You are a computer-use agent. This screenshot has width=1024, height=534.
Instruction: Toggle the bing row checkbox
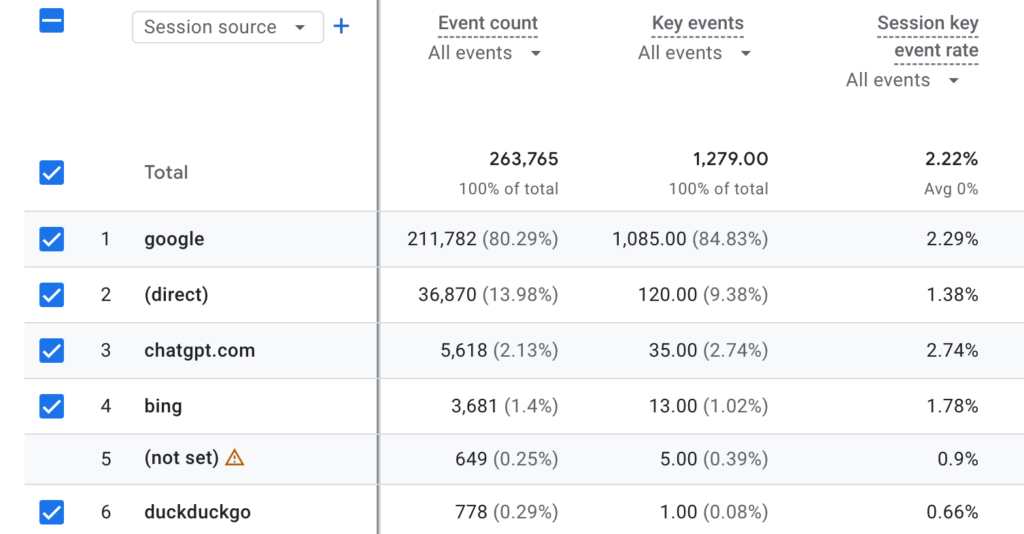click(51, 406)
